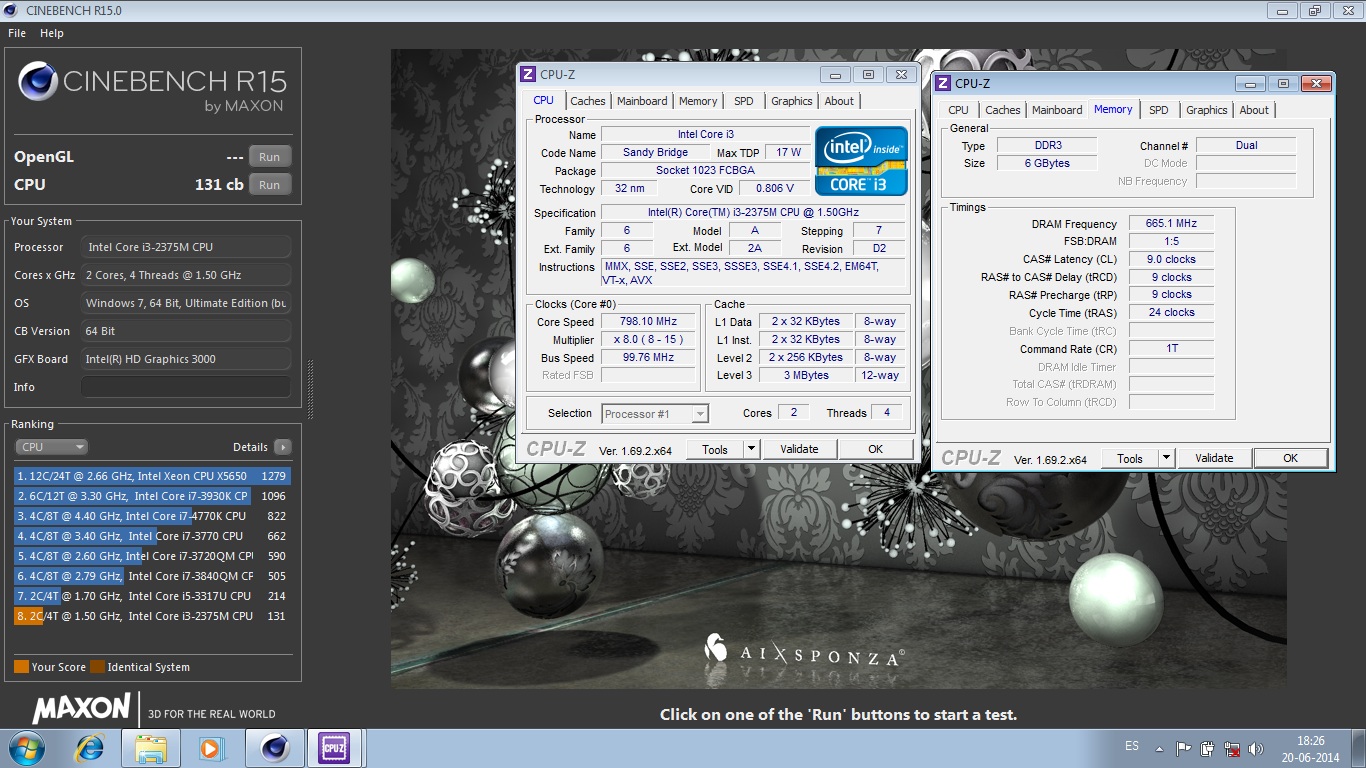This screenshot has height=768, width=1366.
Task: Select ranking row Core i7-3770 662
Action: pos(152,536)
